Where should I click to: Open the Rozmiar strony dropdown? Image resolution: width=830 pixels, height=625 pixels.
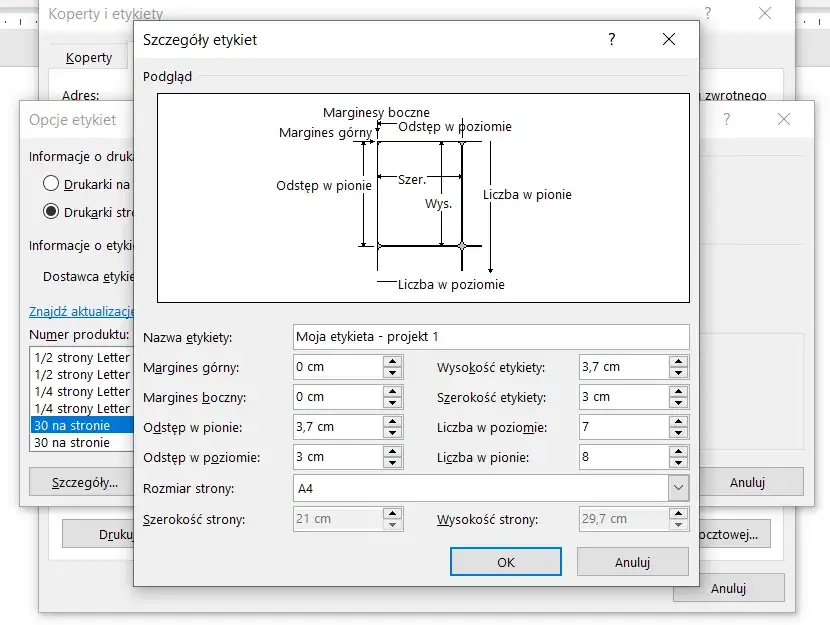tap(678, 488)
